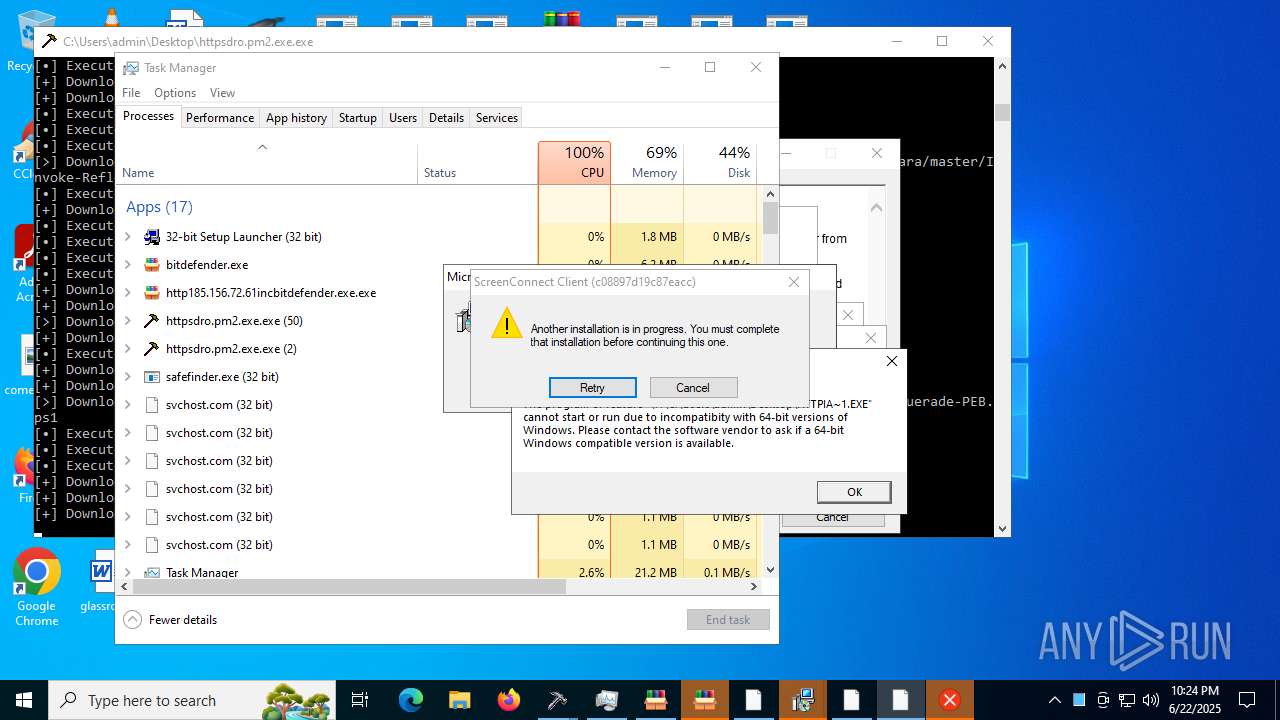Close the ScreenConnect Client dialog

(794, 282)
